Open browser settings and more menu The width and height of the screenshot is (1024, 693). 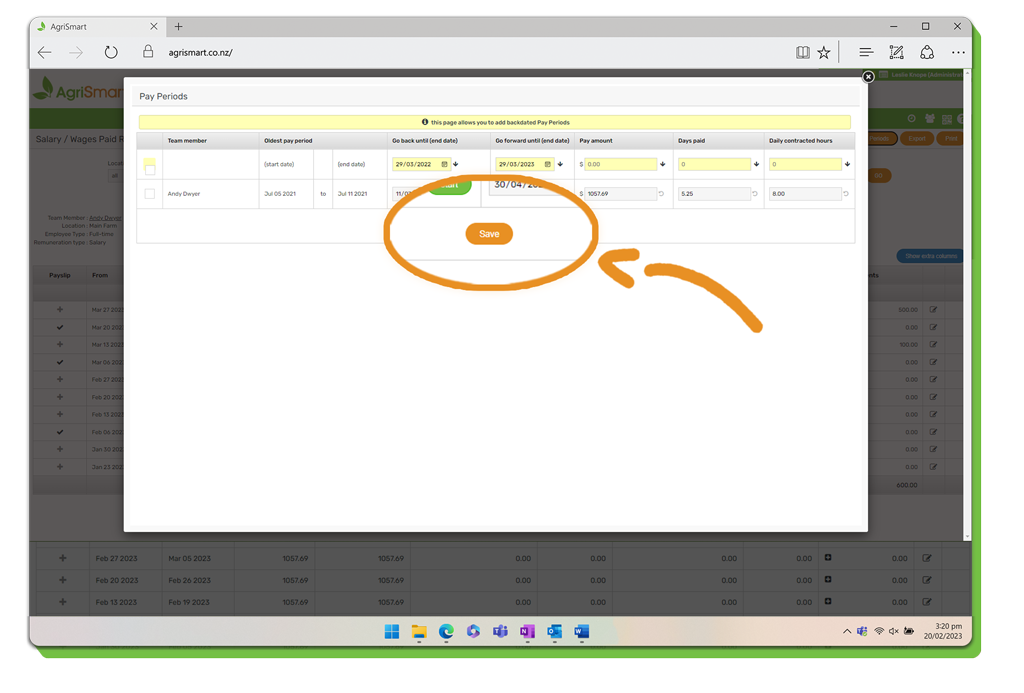[958, 53]
